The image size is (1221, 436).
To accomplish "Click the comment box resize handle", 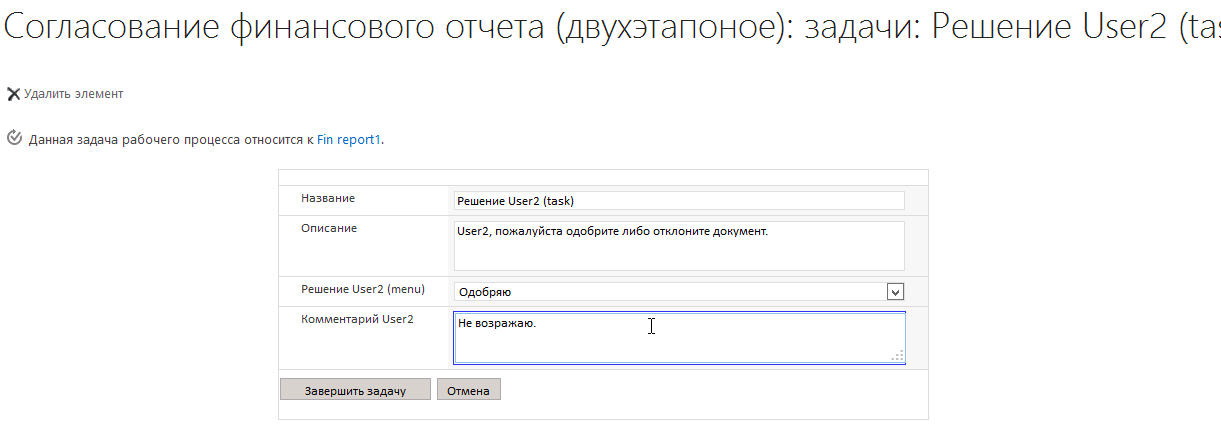I will pos(897,355).
